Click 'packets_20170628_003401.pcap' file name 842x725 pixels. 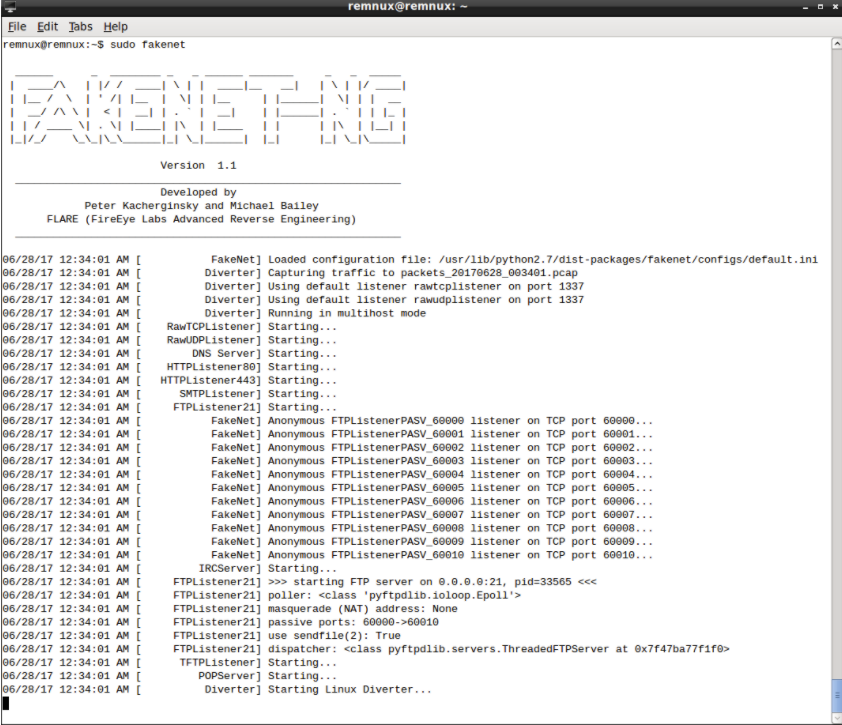point(489,273)
